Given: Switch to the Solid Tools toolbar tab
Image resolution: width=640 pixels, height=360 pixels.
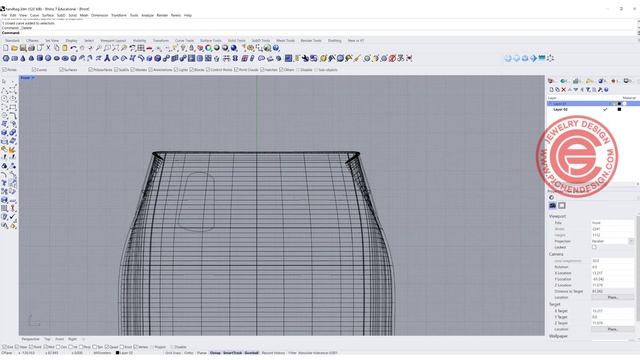Looking at the screenshot, I should pyautogui.click(x=236, y=40).
